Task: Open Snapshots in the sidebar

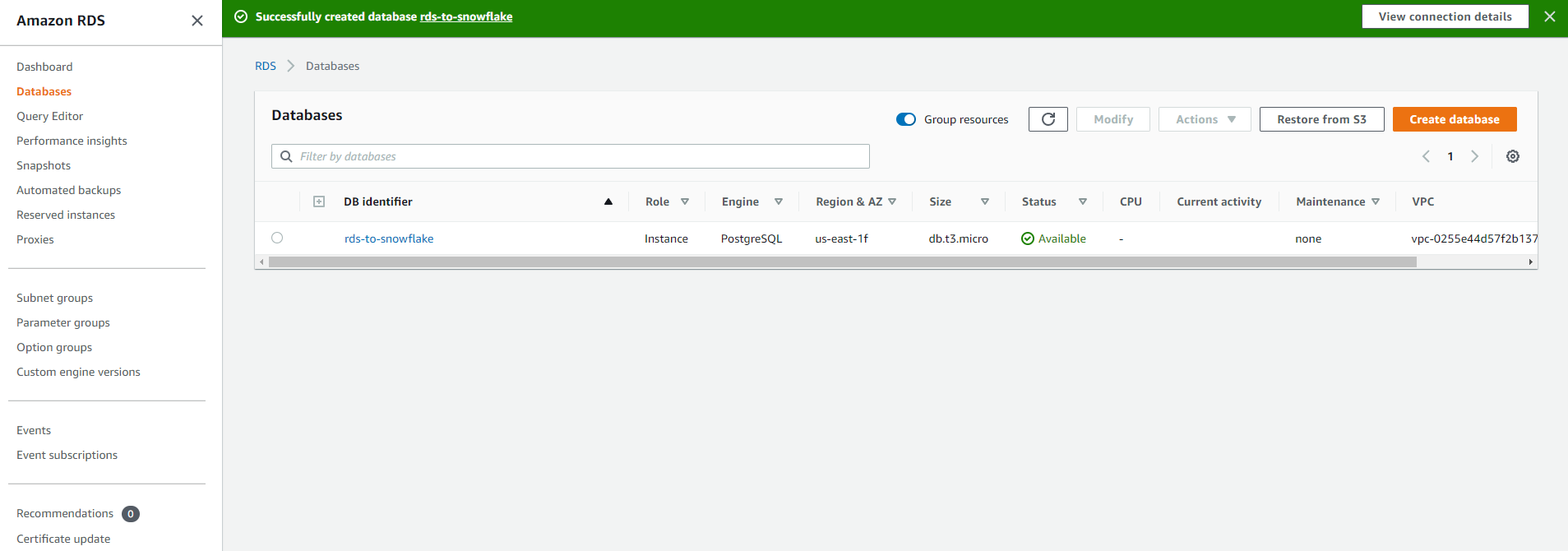Action: click(44, 165)
